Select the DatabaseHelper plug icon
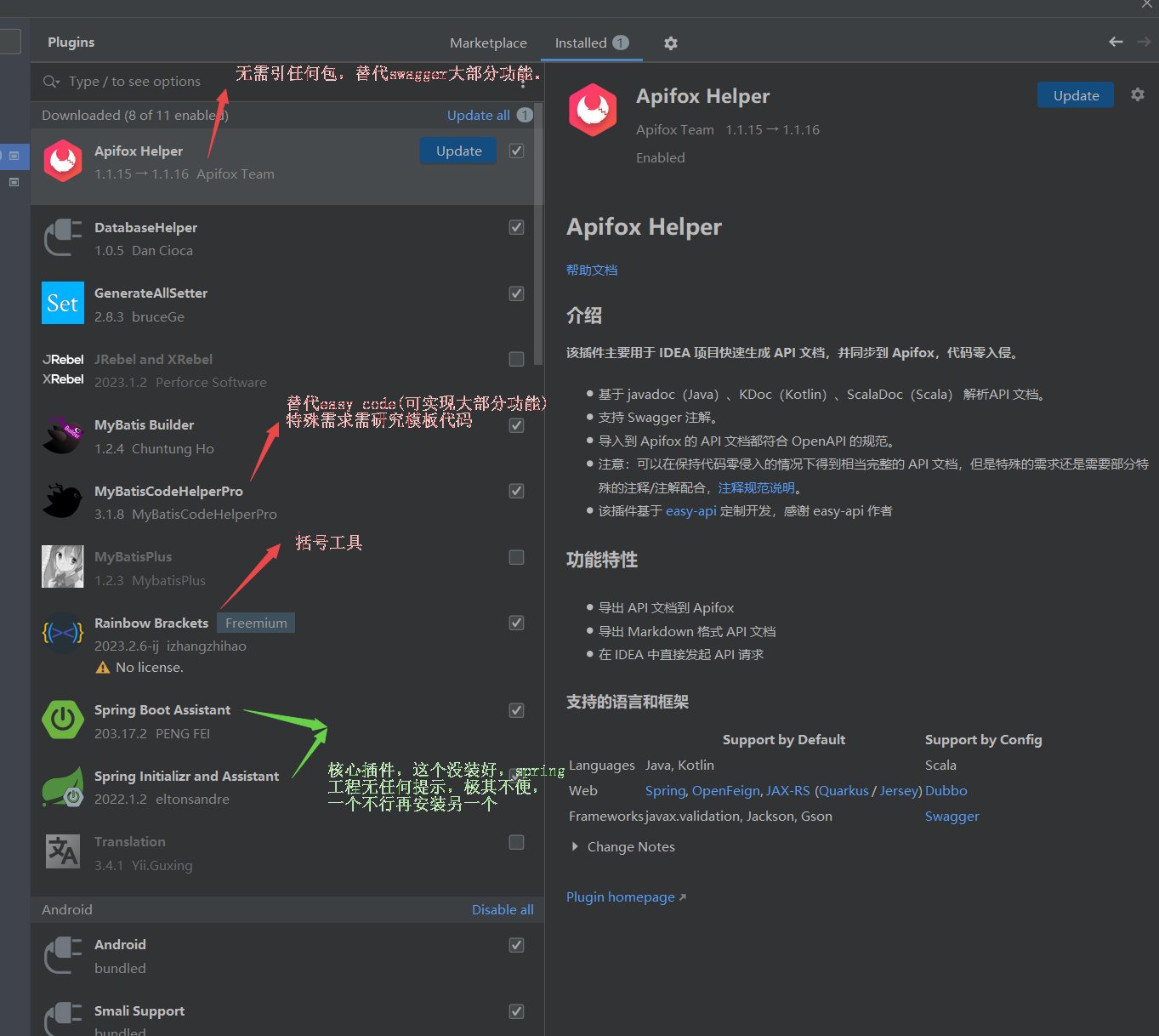This screenshot has width=1159, height=1036. coord(63,238)
